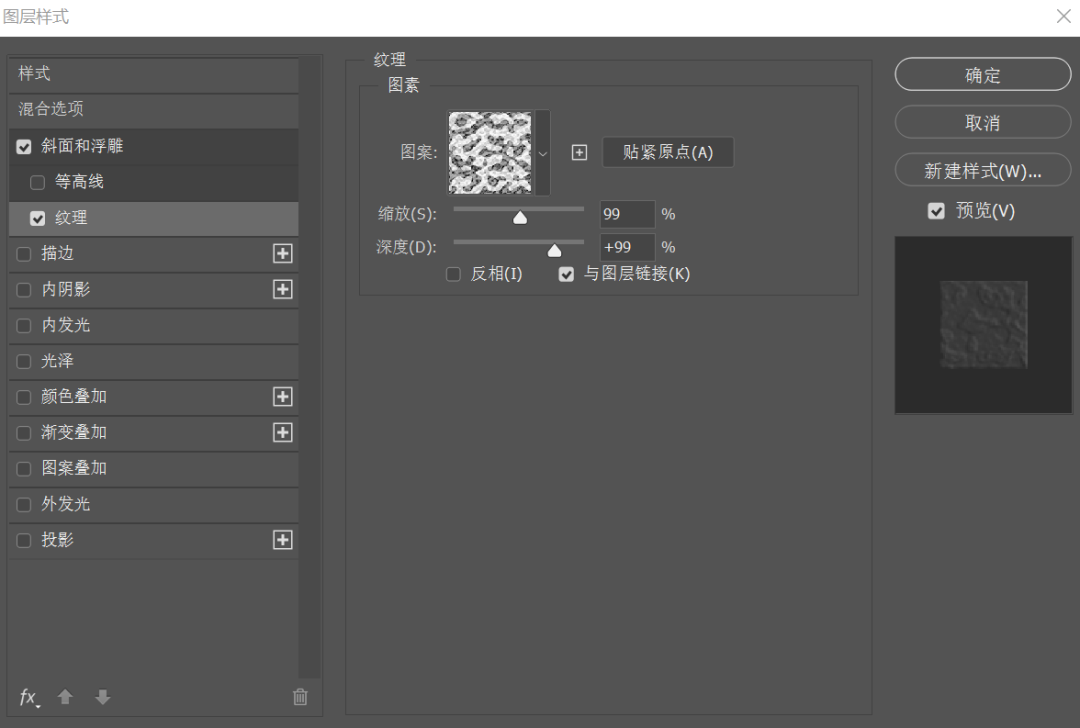Click plus icon beside 投影
The height and width of the screenshot is (728, 1080).
tap(283, 540)
